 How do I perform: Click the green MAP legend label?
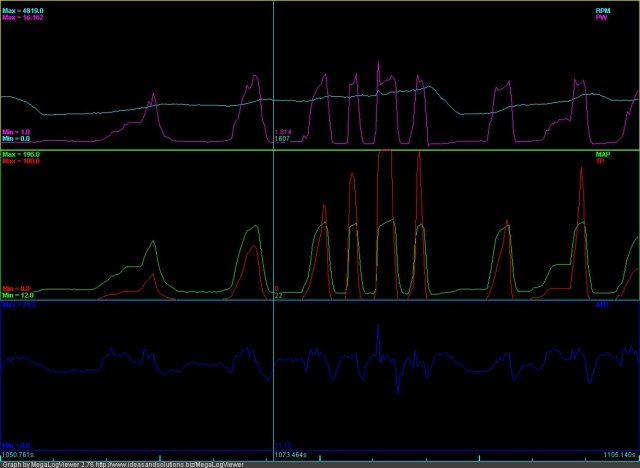pyautogui.click(x=601, y=155)
